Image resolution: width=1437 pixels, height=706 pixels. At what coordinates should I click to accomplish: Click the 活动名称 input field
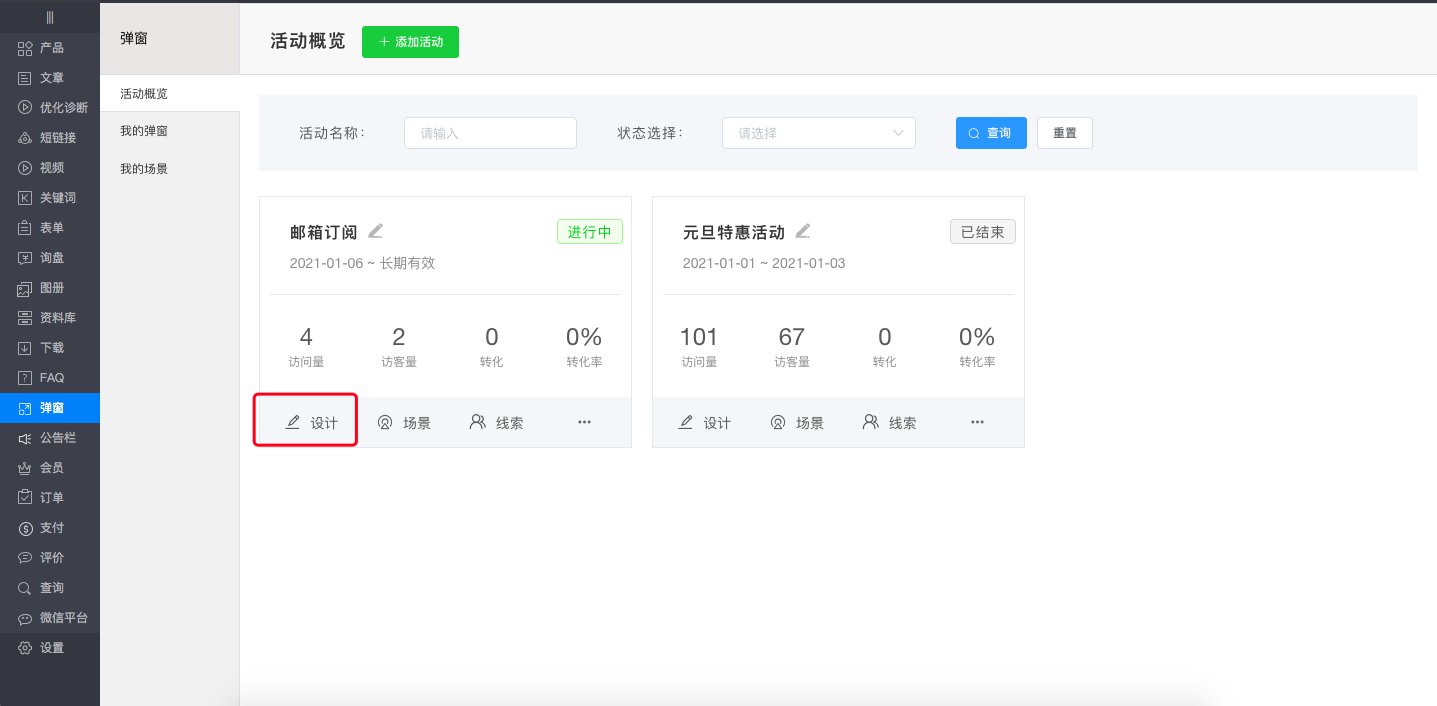point(490,132)
